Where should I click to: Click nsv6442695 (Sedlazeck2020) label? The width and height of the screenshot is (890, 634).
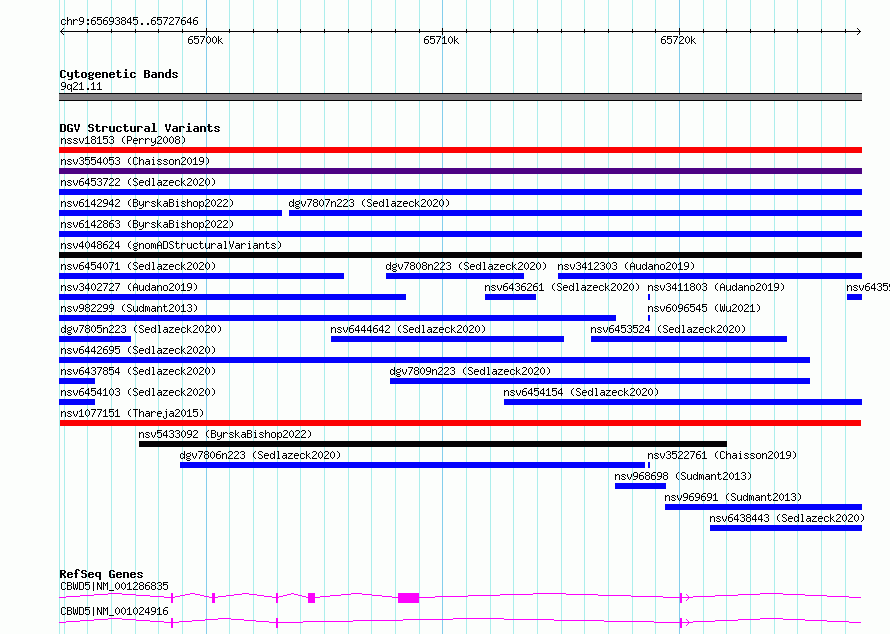pos(138,350)
